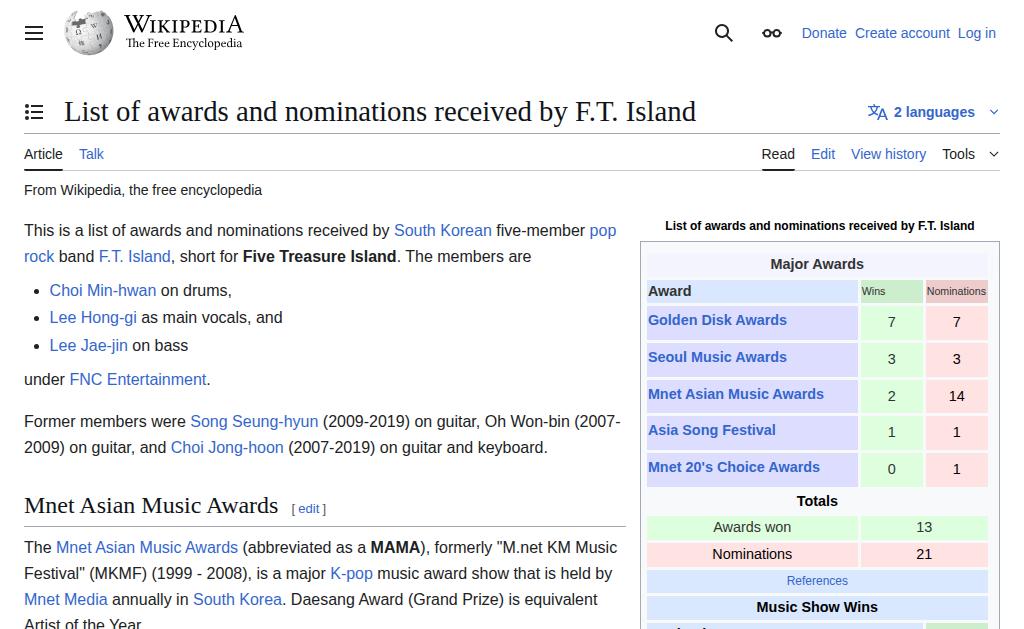This screenshot has height=629, width=1024.
Task: Expand the 2 languages dropdown
Action: click(933, 112)
